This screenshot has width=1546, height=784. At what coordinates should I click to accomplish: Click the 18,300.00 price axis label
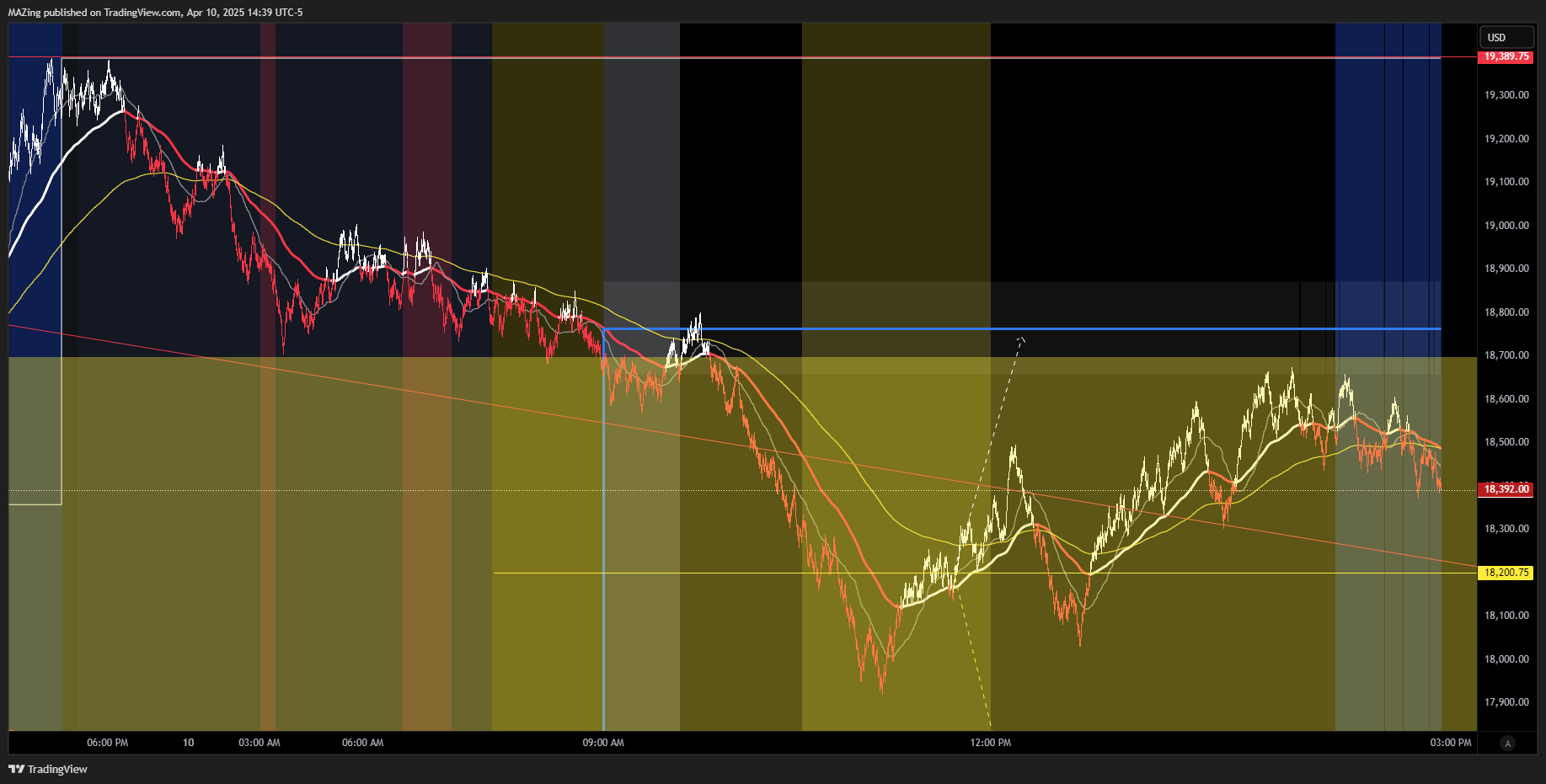tap(1506, 529)
